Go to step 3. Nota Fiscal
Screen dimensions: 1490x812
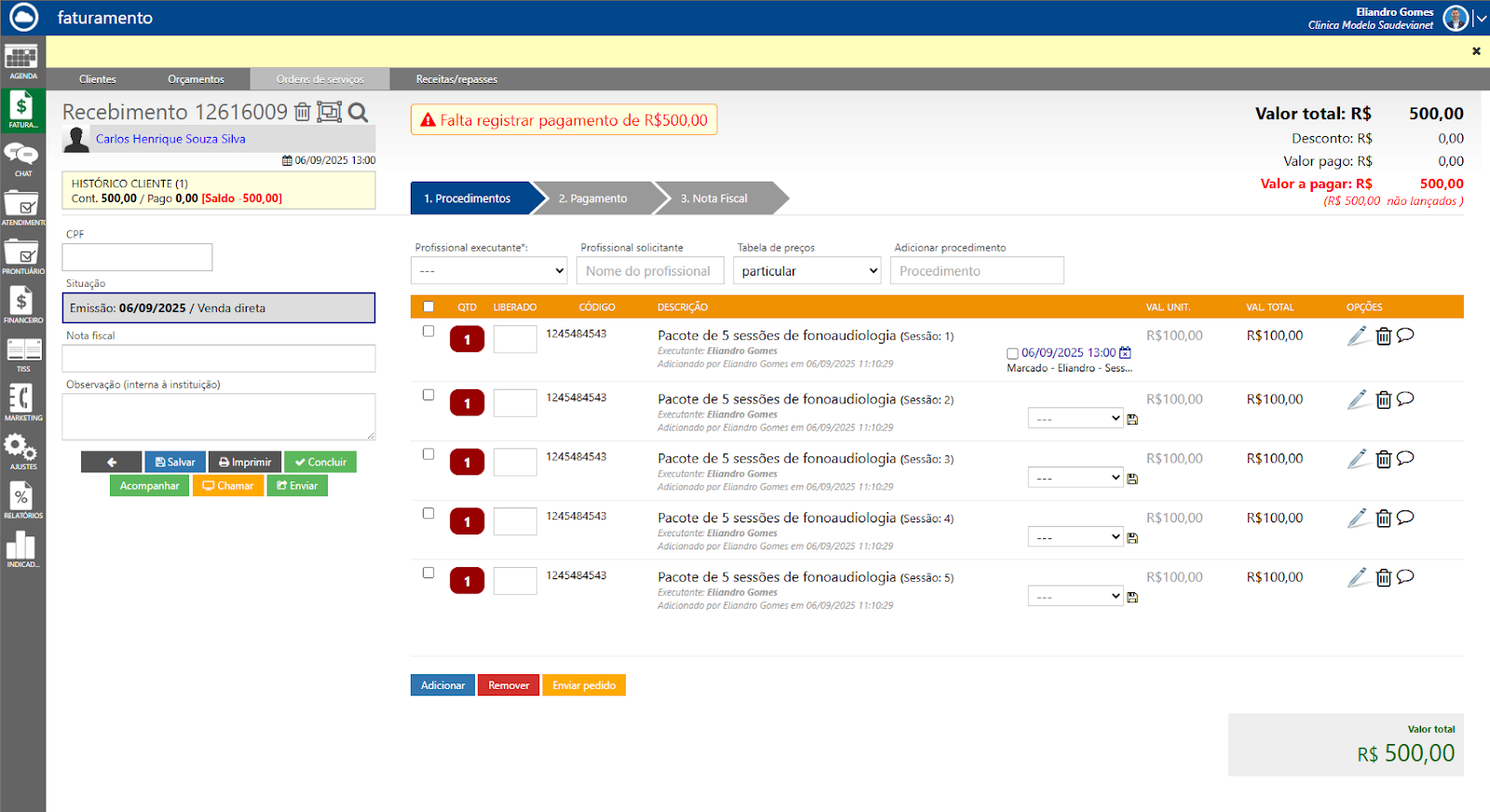click(x=714, y=198)
